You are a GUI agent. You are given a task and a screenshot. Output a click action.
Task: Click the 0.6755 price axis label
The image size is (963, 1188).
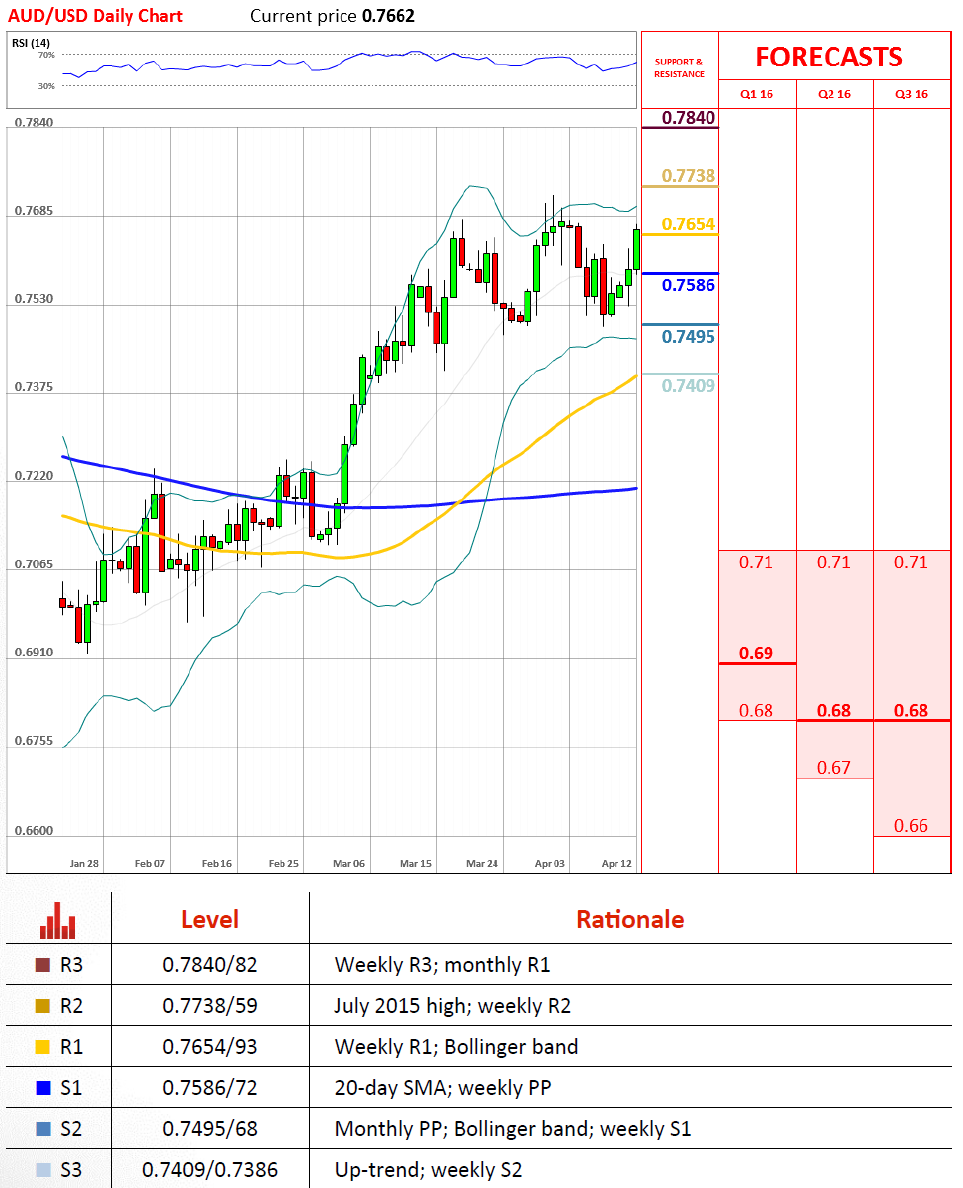point(34,741)
